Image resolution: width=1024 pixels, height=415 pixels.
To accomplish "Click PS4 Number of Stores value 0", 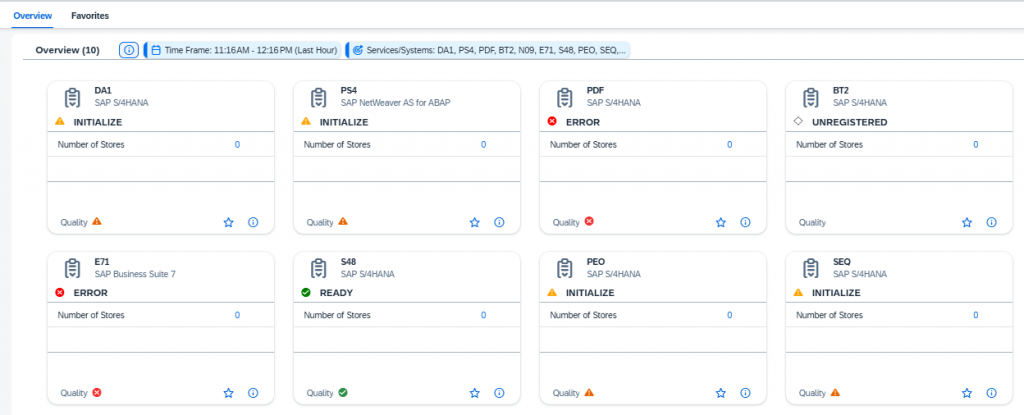I will [483, 144].
